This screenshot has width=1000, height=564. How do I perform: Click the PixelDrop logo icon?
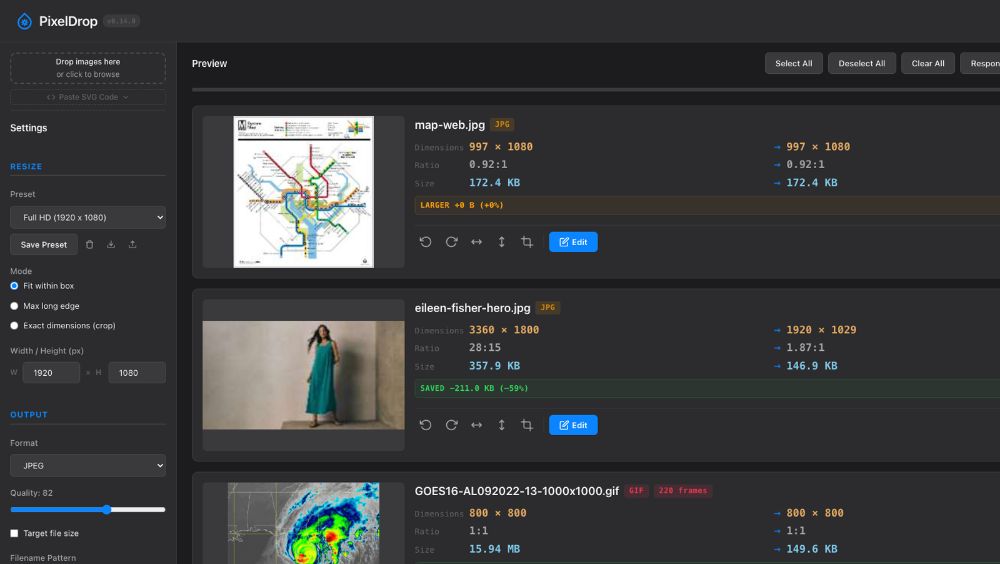click(x=24, y=21)
